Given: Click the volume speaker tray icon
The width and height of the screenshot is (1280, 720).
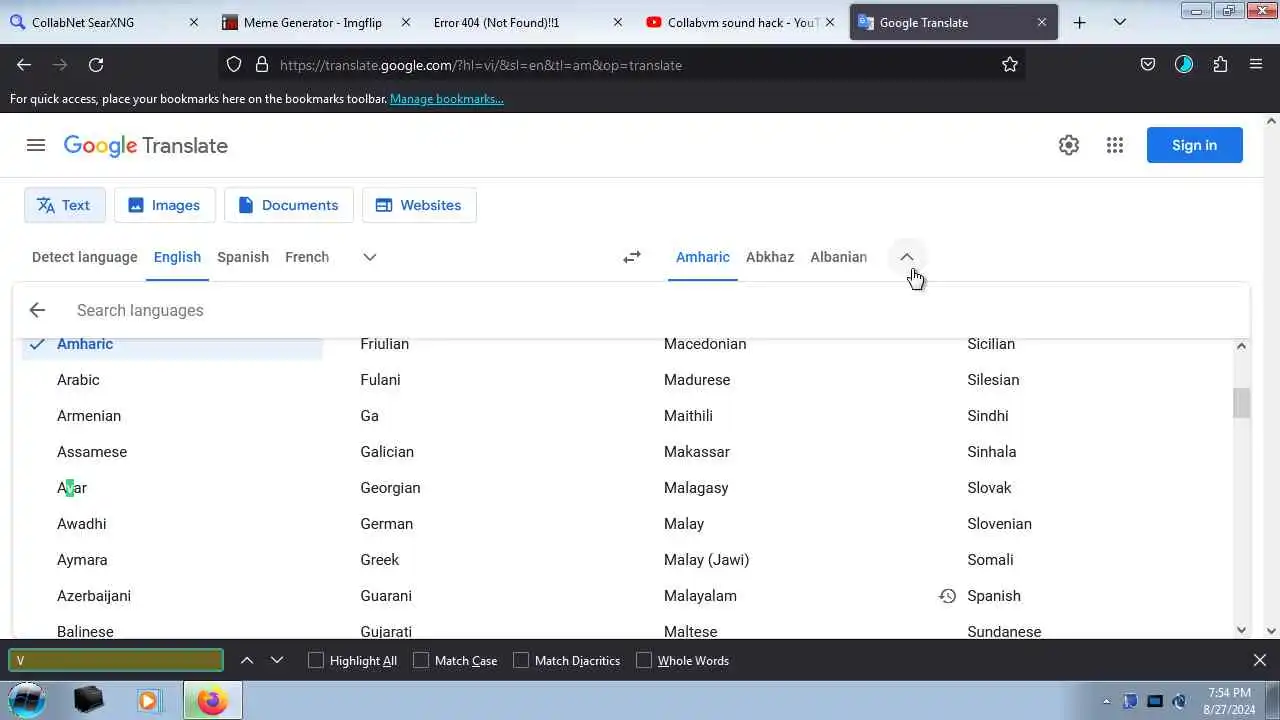Looking at the screenshot, I should coord(1179,701).
